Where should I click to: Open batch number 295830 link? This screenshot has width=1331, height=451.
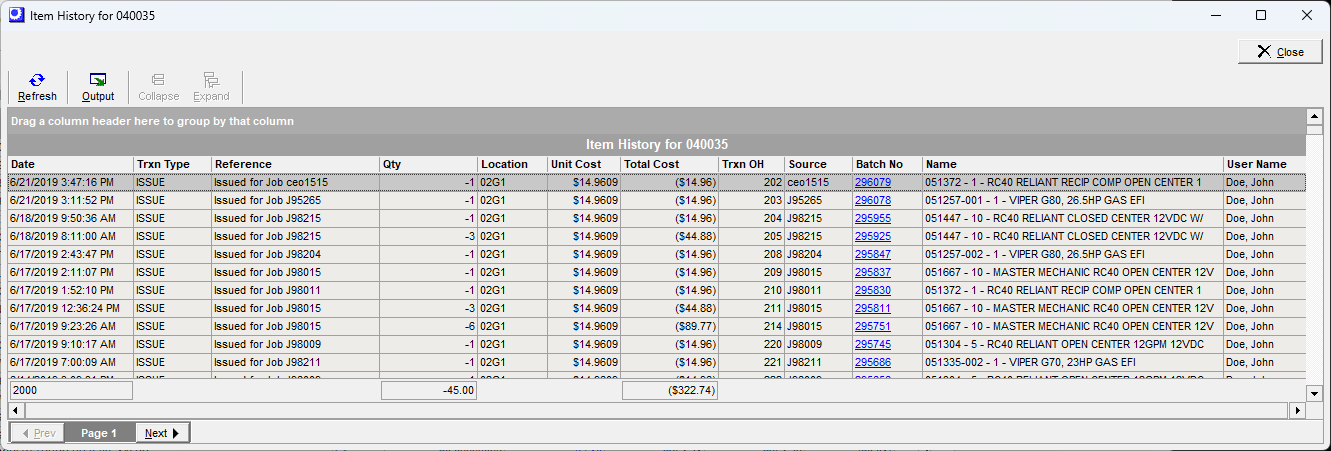tap(872, 290)
